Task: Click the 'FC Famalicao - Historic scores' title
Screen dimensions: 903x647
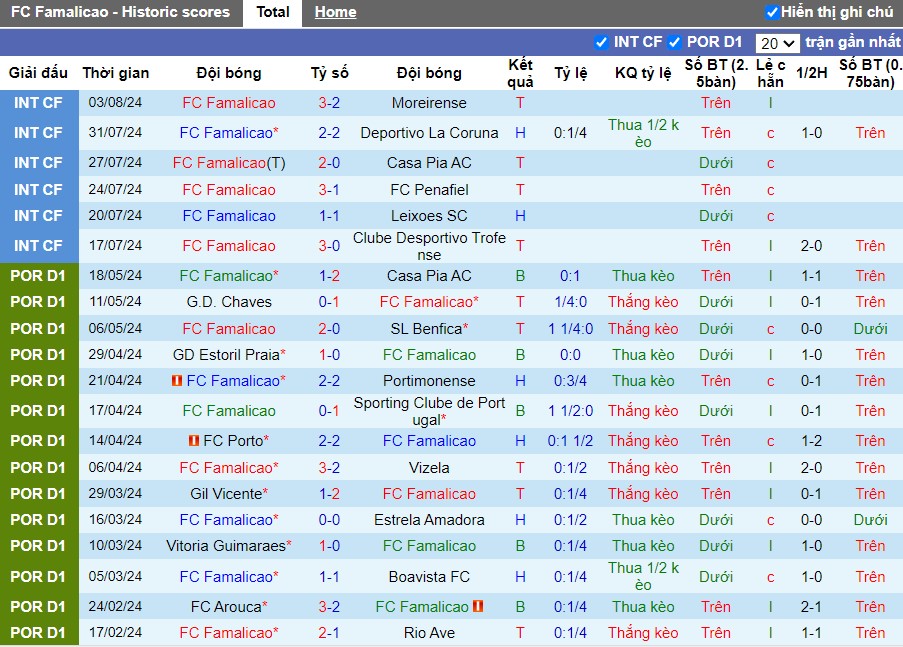Action: point(120,12)
